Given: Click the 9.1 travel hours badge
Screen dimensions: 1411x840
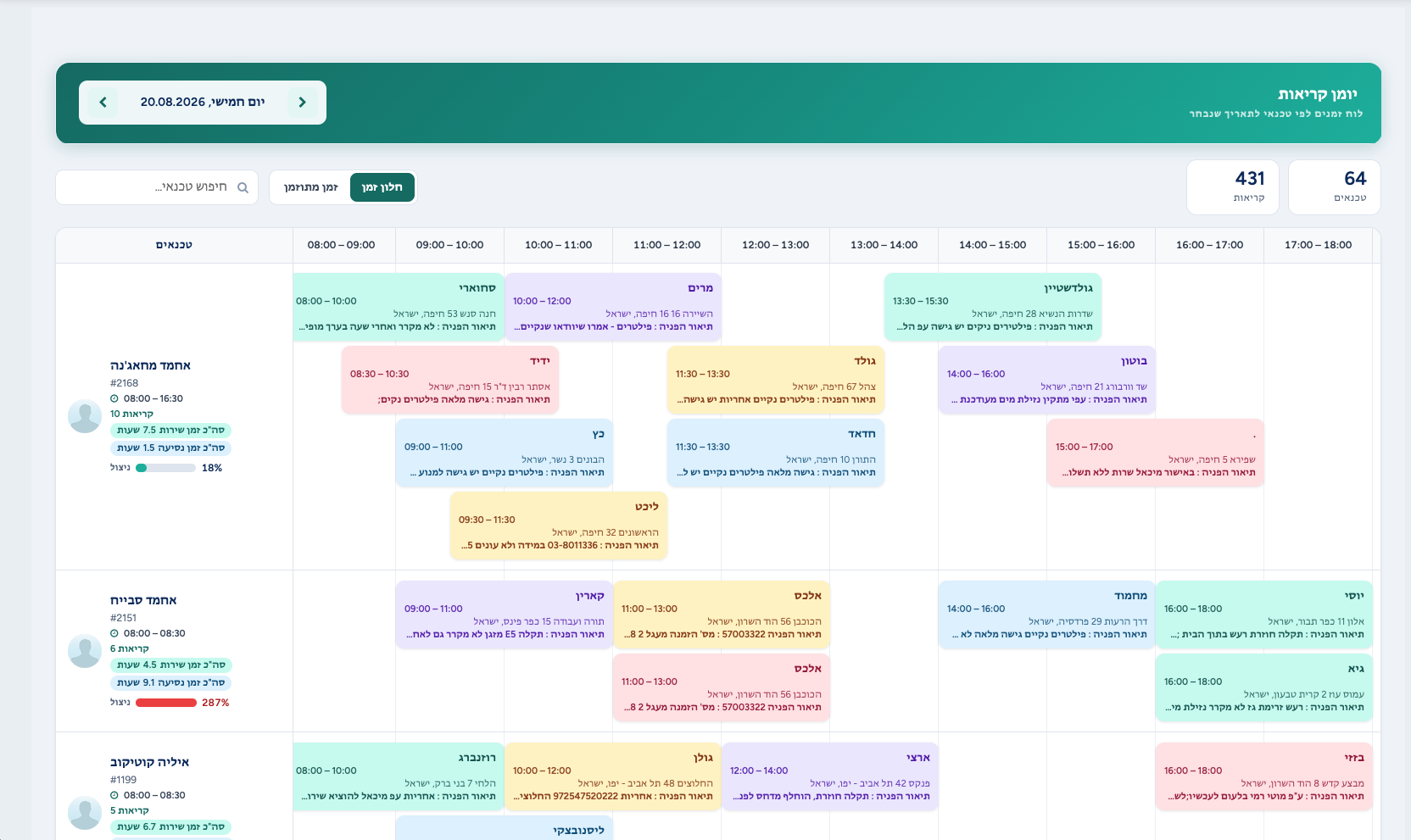Looking at the screenshot, I should tap(170, 683).
